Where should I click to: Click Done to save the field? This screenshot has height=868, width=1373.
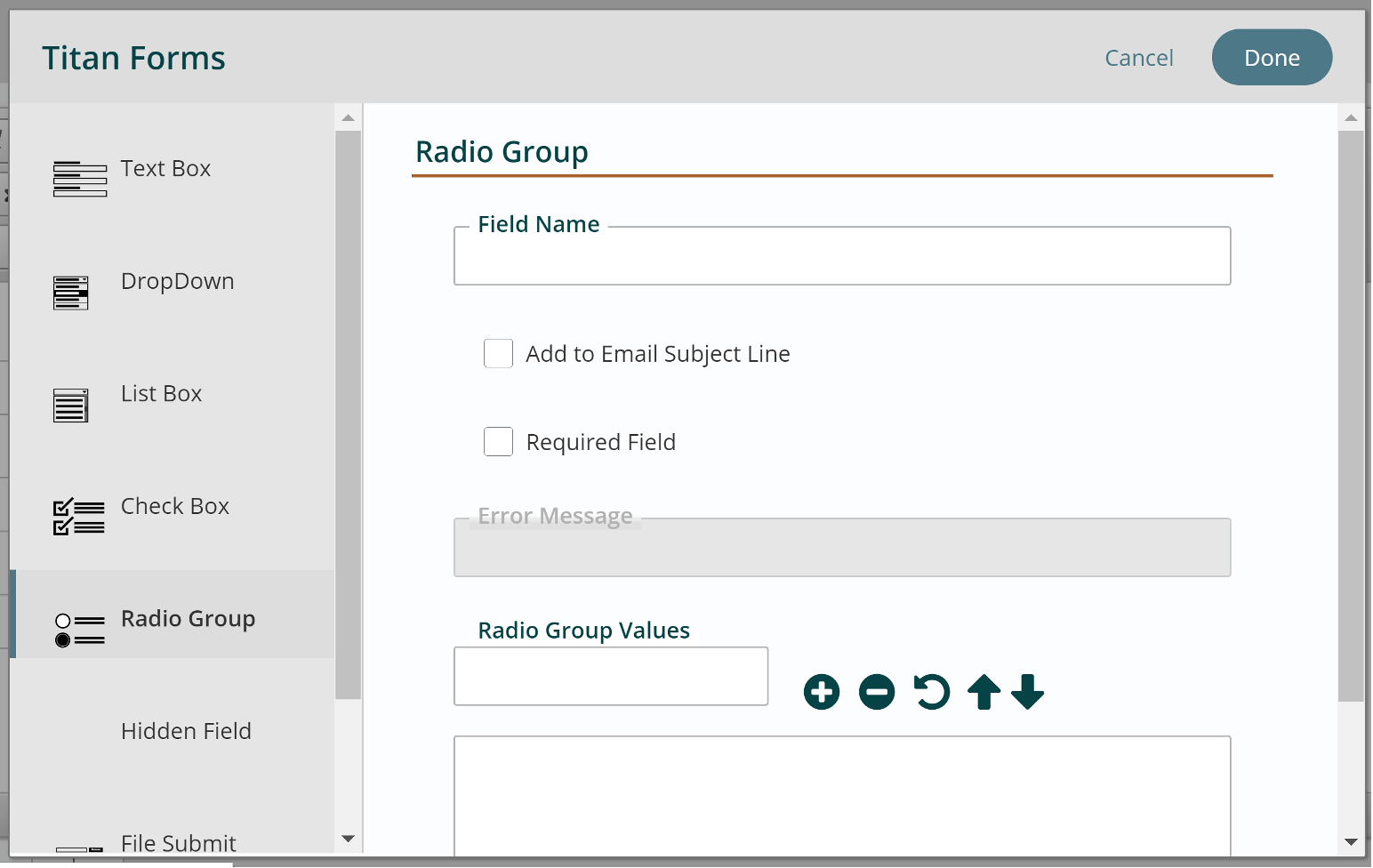click(x=1272, y=57)
